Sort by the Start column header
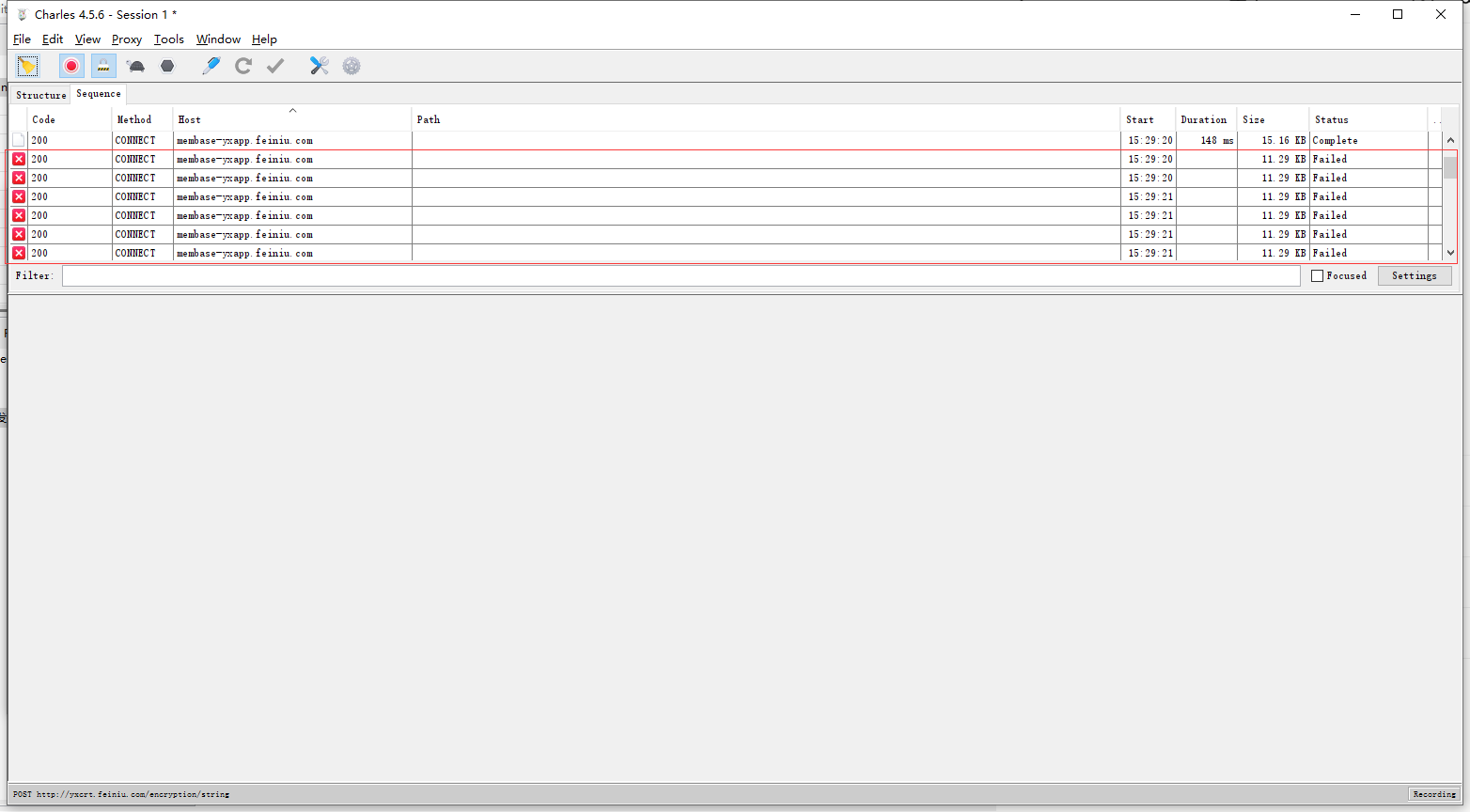Viewport: 1470px width, 812px height. click(x=1149, y=119)
